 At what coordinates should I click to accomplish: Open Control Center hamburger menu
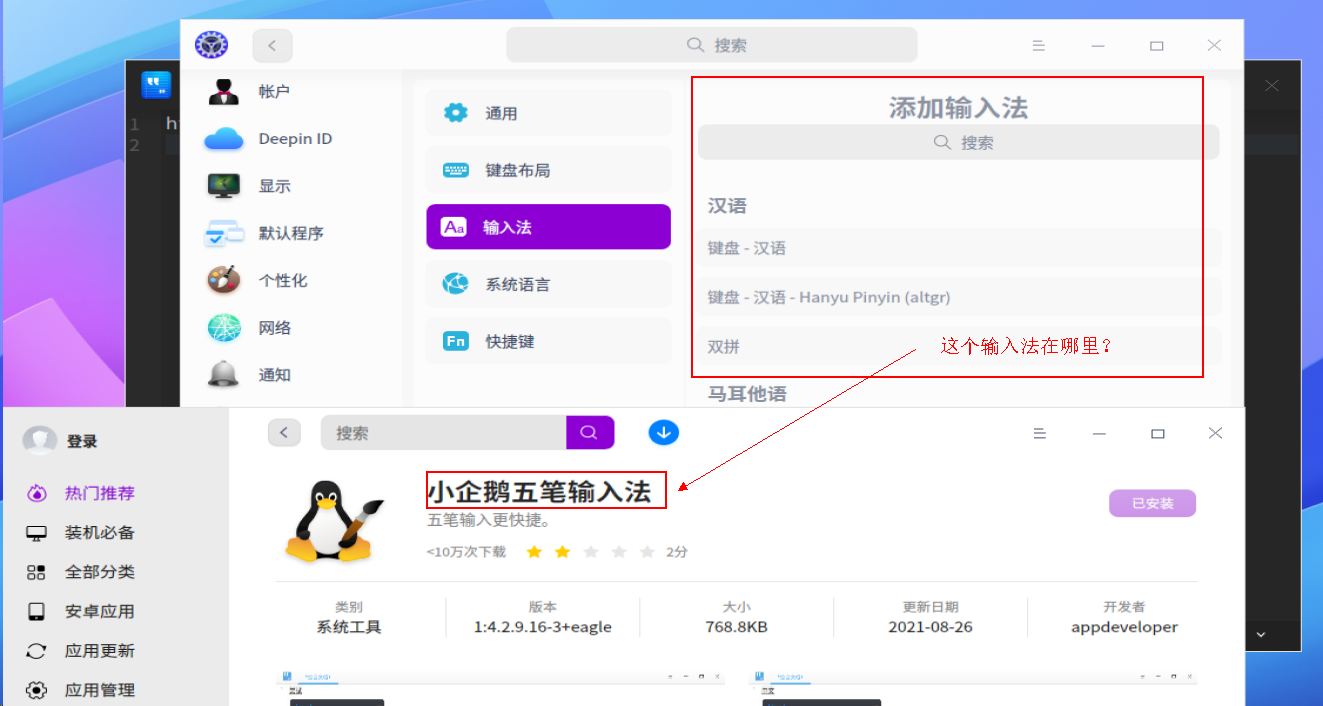[x=1038, y=45]
